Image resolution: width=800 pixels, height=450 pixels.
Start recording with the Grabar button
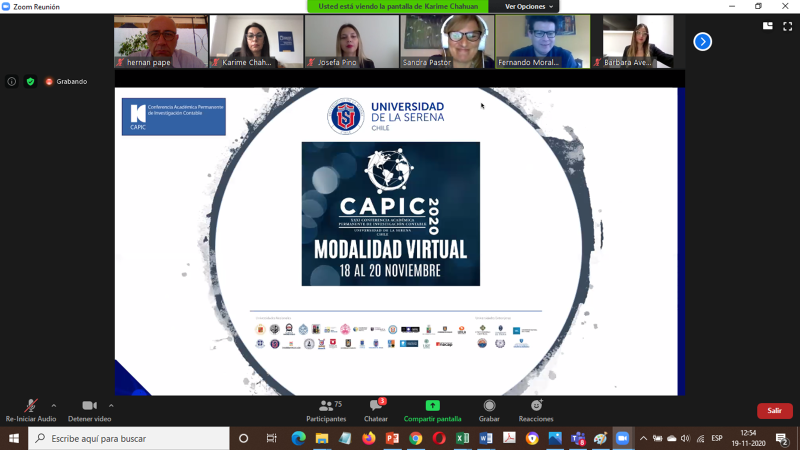pyautogui.click(x=489, y=411)
